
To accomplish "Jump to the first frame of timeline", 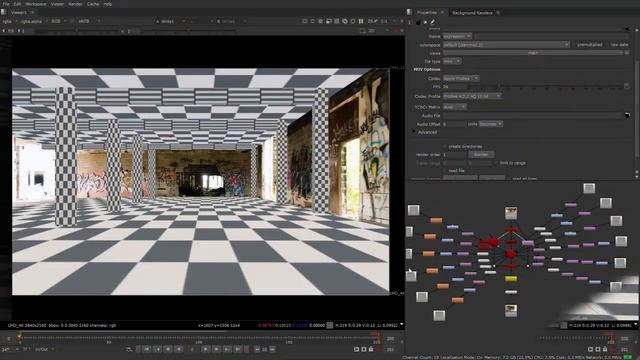I will (x=146, y=349).
